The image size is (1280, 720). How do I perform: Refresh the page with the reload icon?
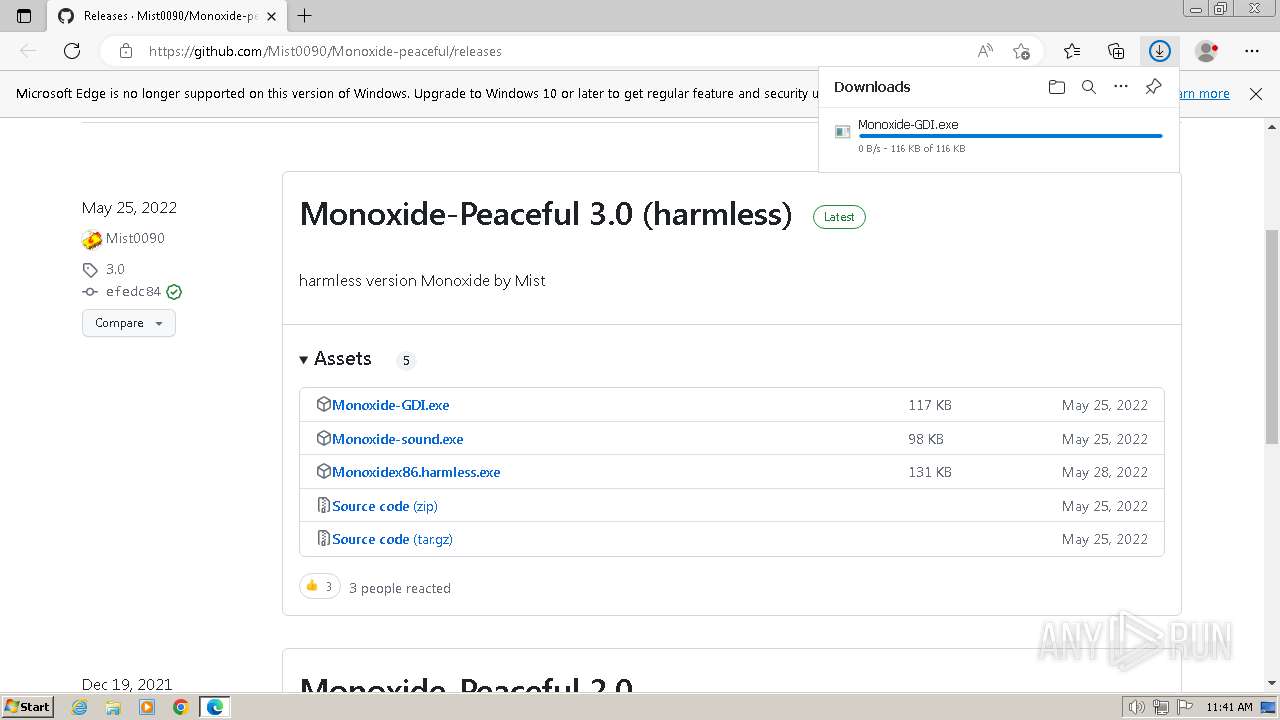pos(72,51)
